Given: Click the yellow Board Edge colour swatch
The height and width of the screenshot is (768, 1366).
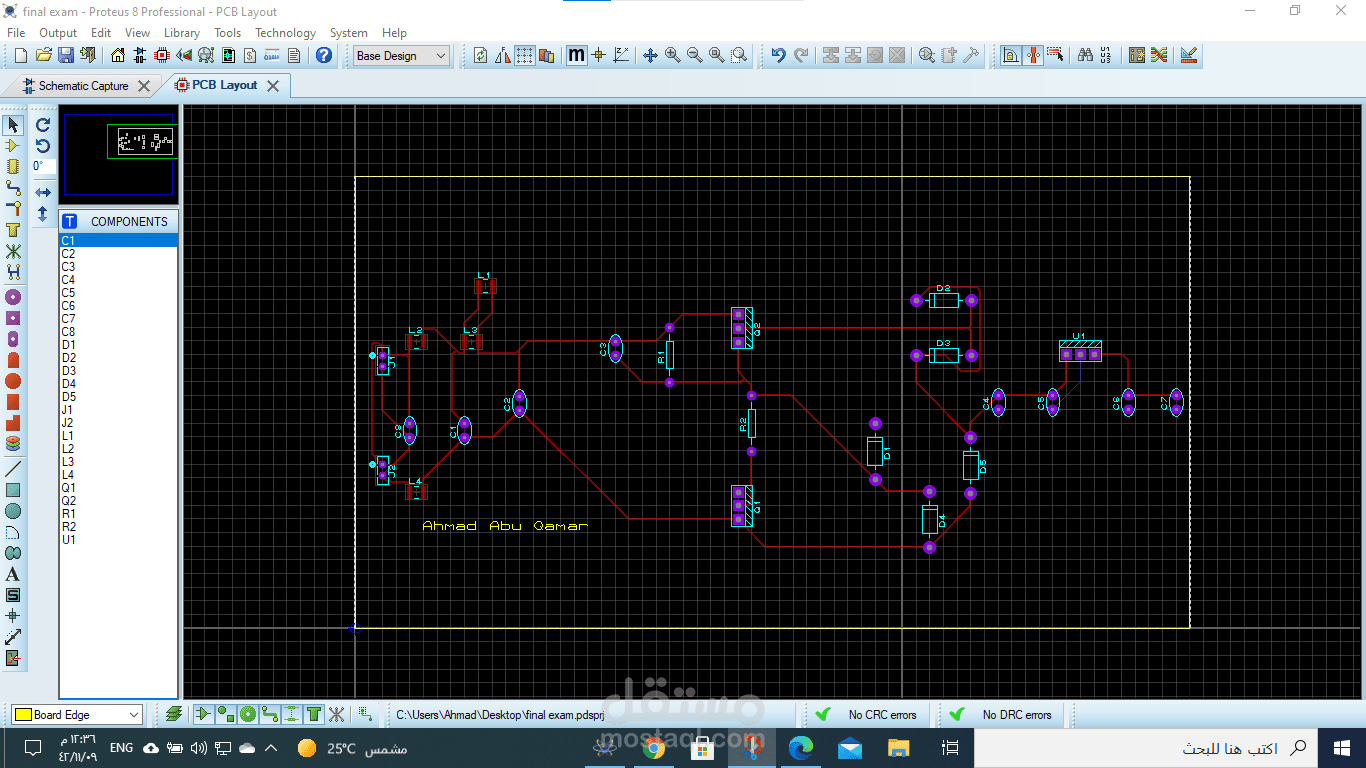Looking at the screenshot, I should 22,714.
